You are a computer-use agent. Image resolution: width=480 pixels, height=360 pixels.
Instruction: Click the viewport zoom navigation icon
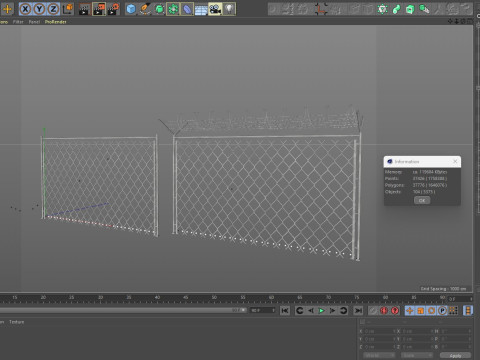pyautogui.click(x=457, y=21)
